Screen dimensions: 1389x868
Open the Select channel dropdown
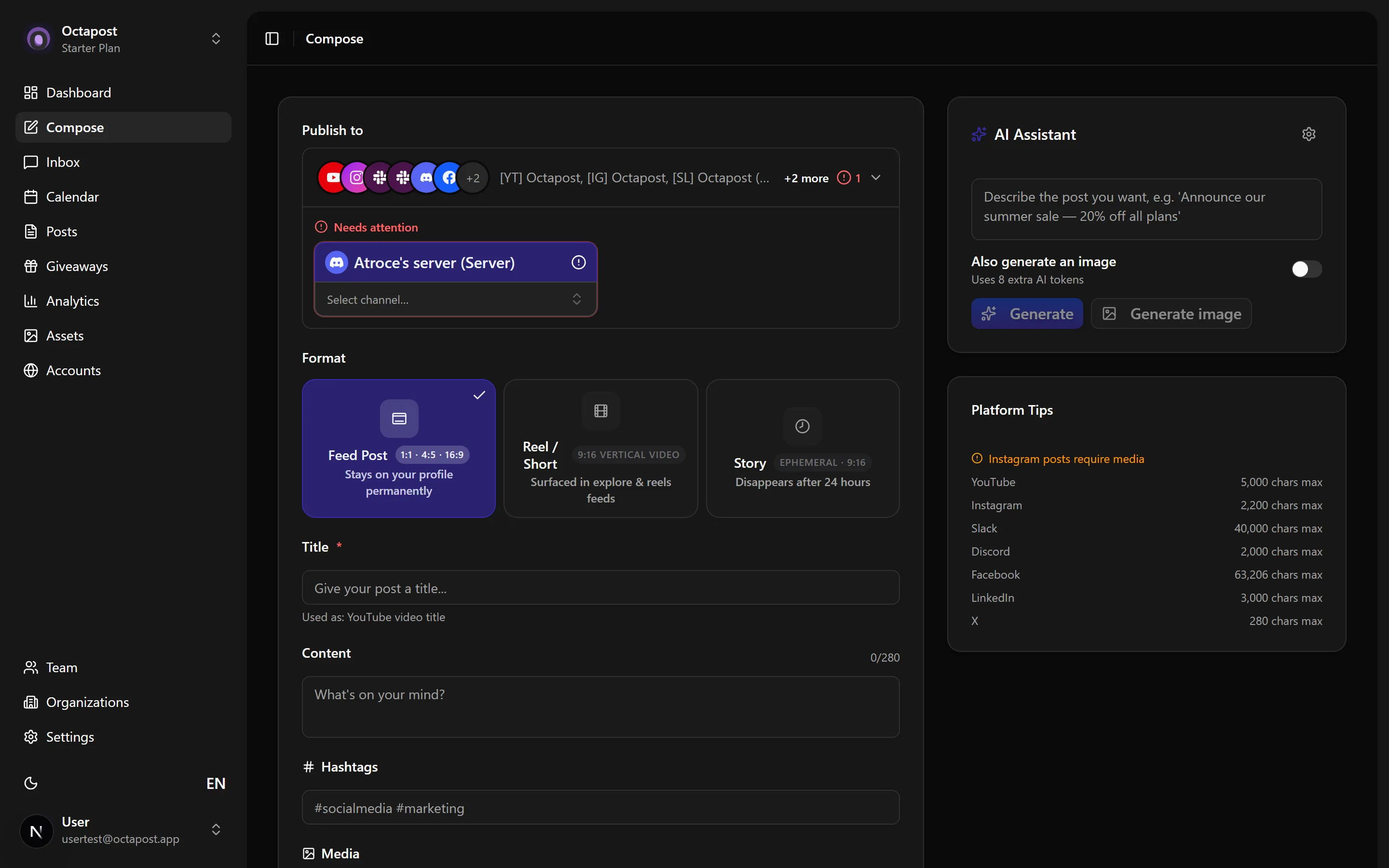455,299
